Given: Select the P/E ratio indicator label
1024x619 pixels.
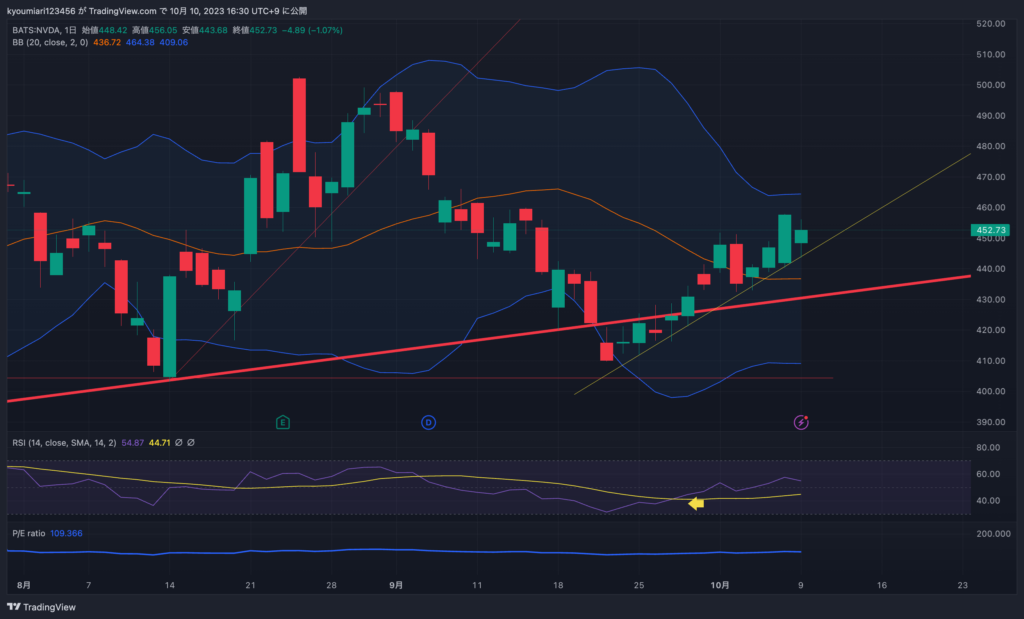Looking at the screenshot, I should [29, 533].
